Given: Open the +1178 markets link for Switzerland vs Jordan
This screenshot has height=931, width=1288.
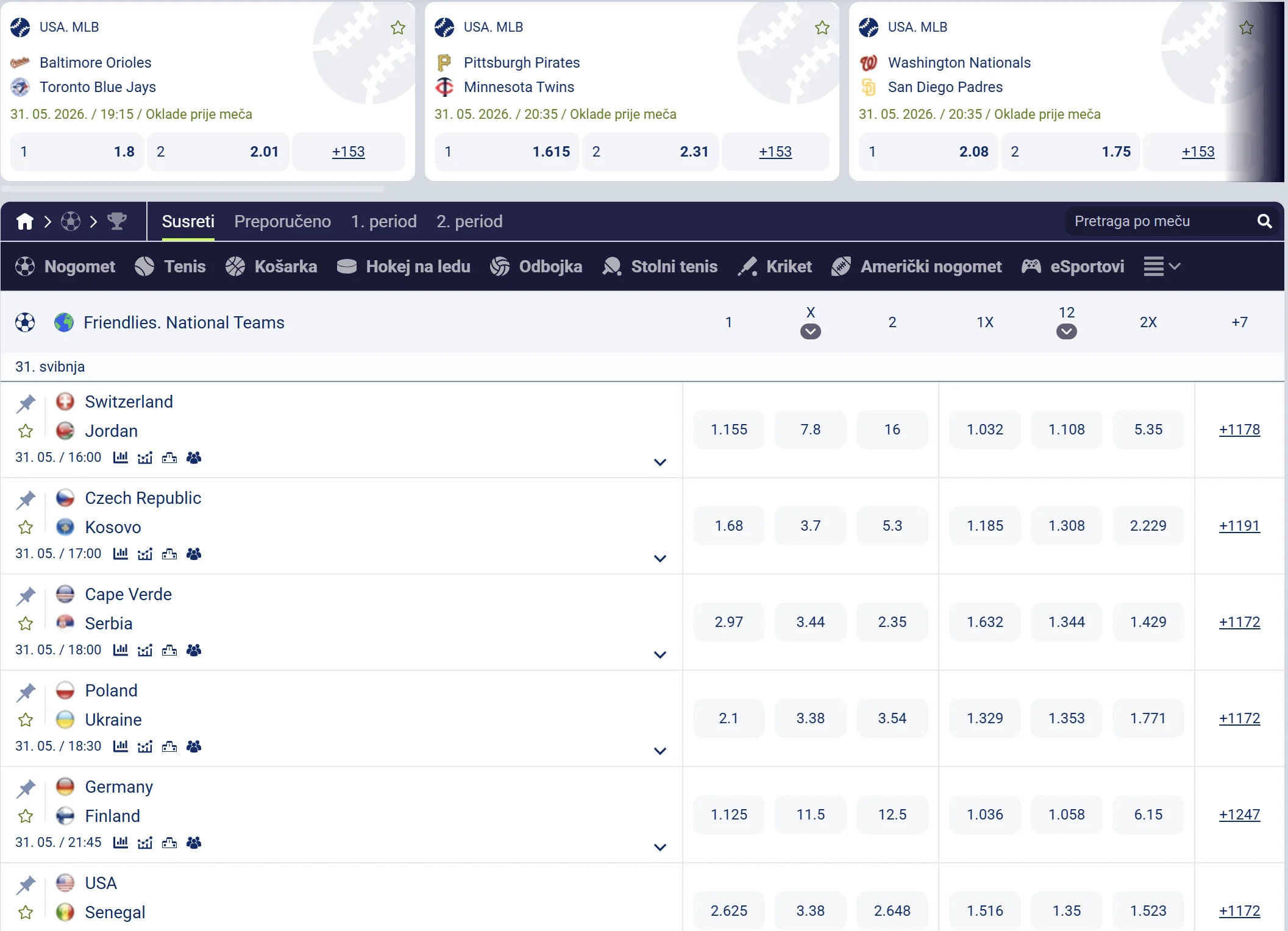Looking at the screenshot, I should (1239, 430).
